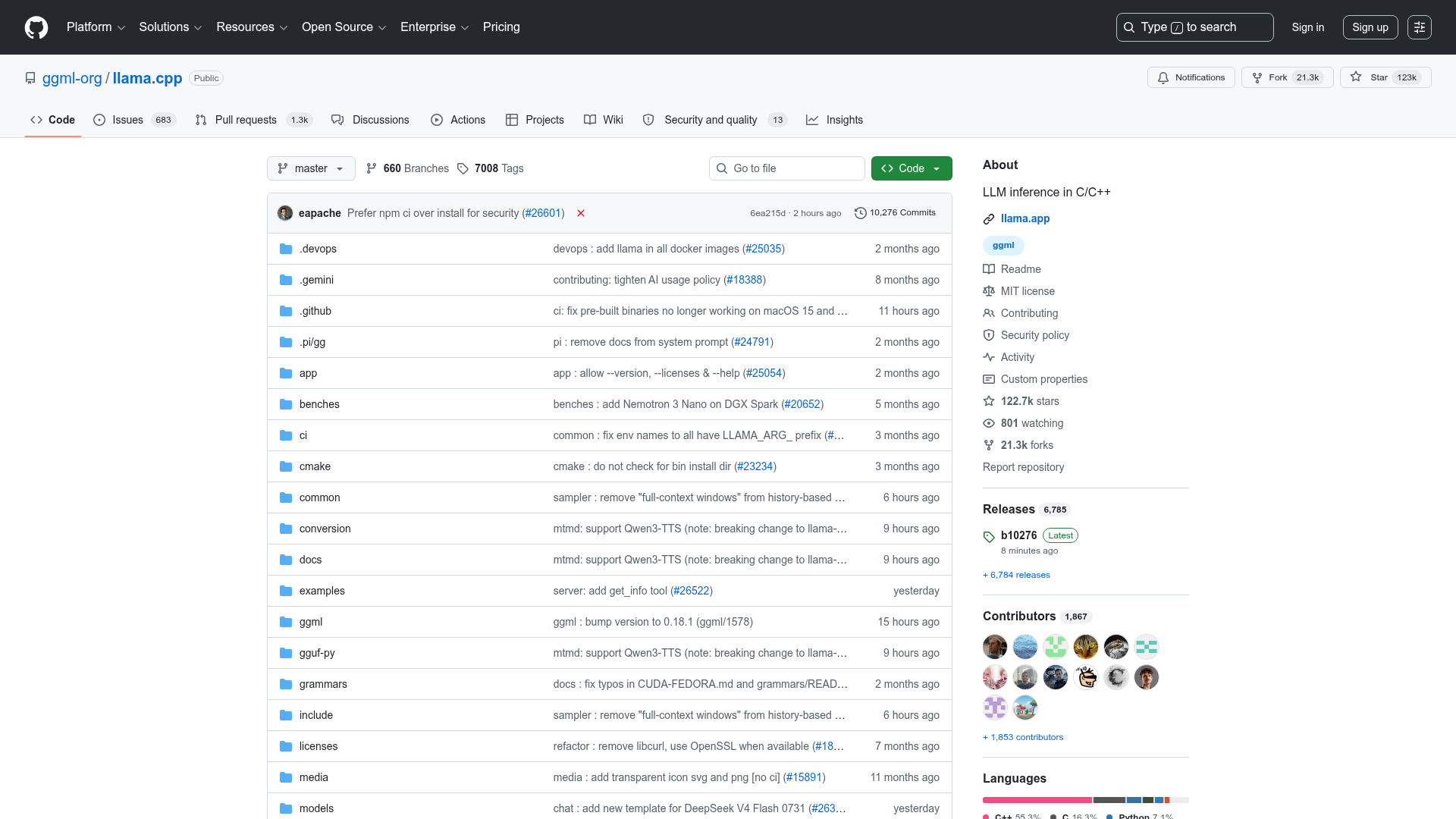Screen dimensions: 1456x819
Task: Expand the Open Source menu
Action: click(344, 27)
